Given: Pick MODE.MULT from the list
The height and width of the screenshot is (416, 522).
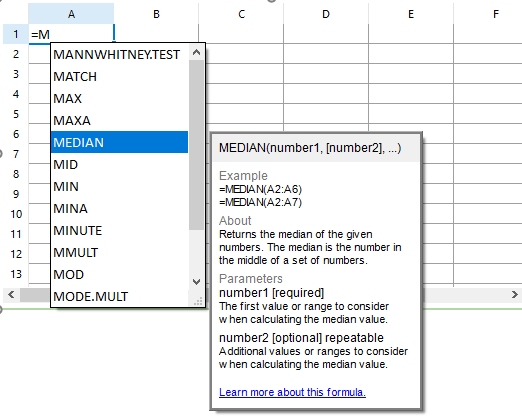Looking at the screenshot, I should click(119, 296).
